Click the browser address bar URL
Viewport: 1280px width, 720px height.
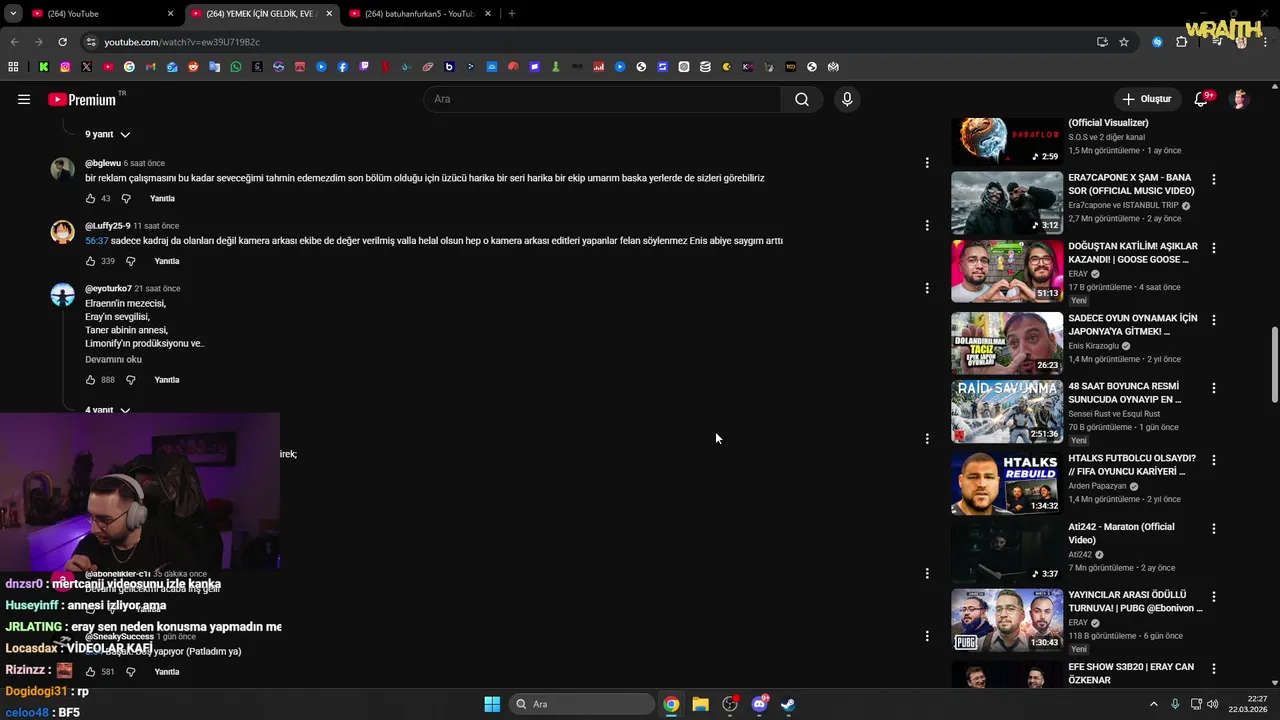[182, 42]
